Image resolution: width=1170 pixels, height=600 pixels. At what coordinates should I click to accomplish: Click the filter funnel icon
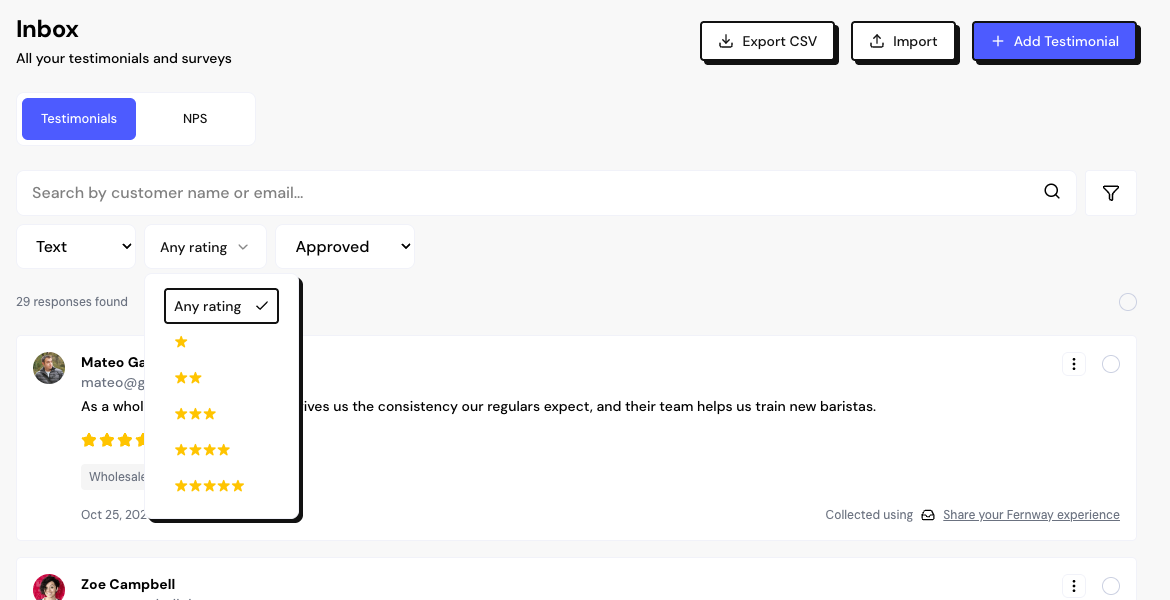click(x=1110, y=193)
